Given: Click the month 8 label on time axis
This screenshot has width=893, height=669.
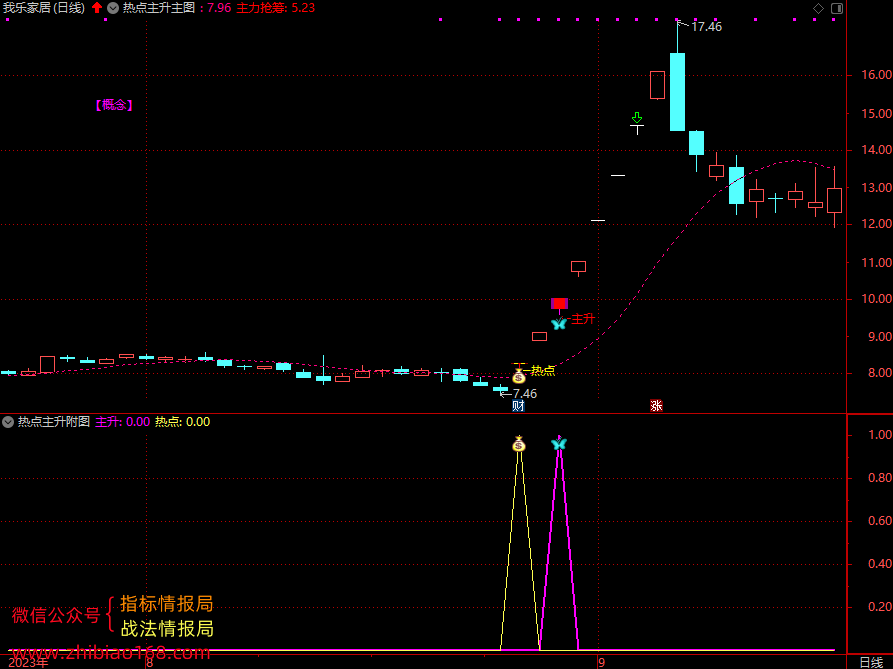Looking at the screenshot, I should (149, 663).
